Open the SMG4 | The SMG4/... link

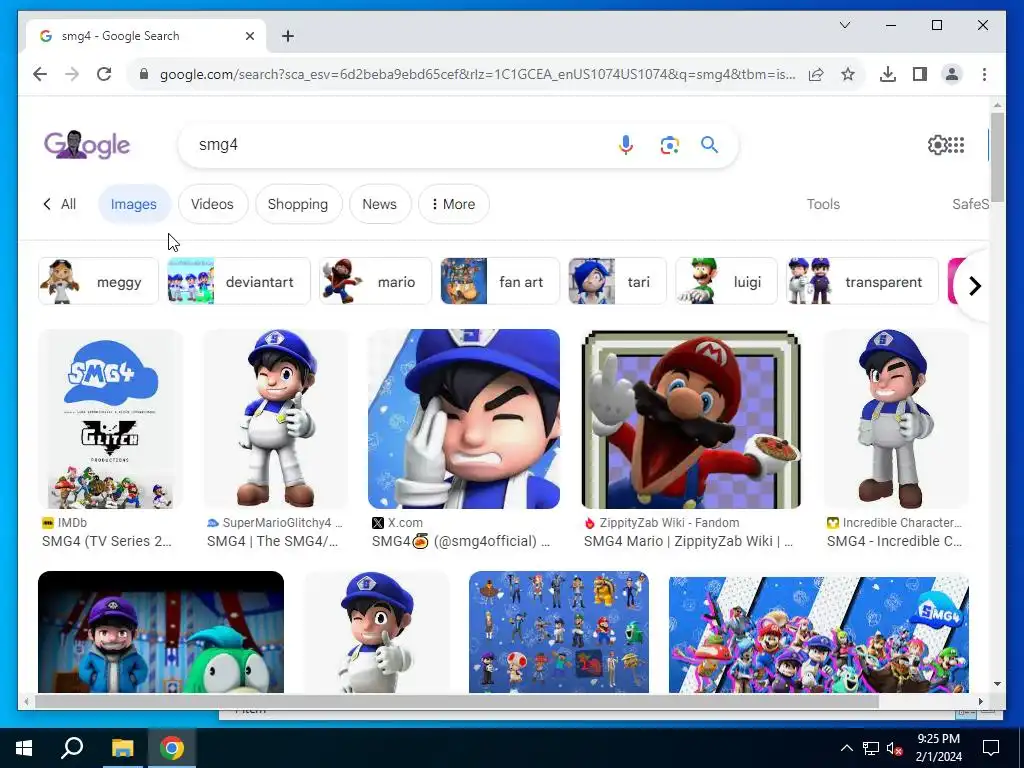(272, 541)
